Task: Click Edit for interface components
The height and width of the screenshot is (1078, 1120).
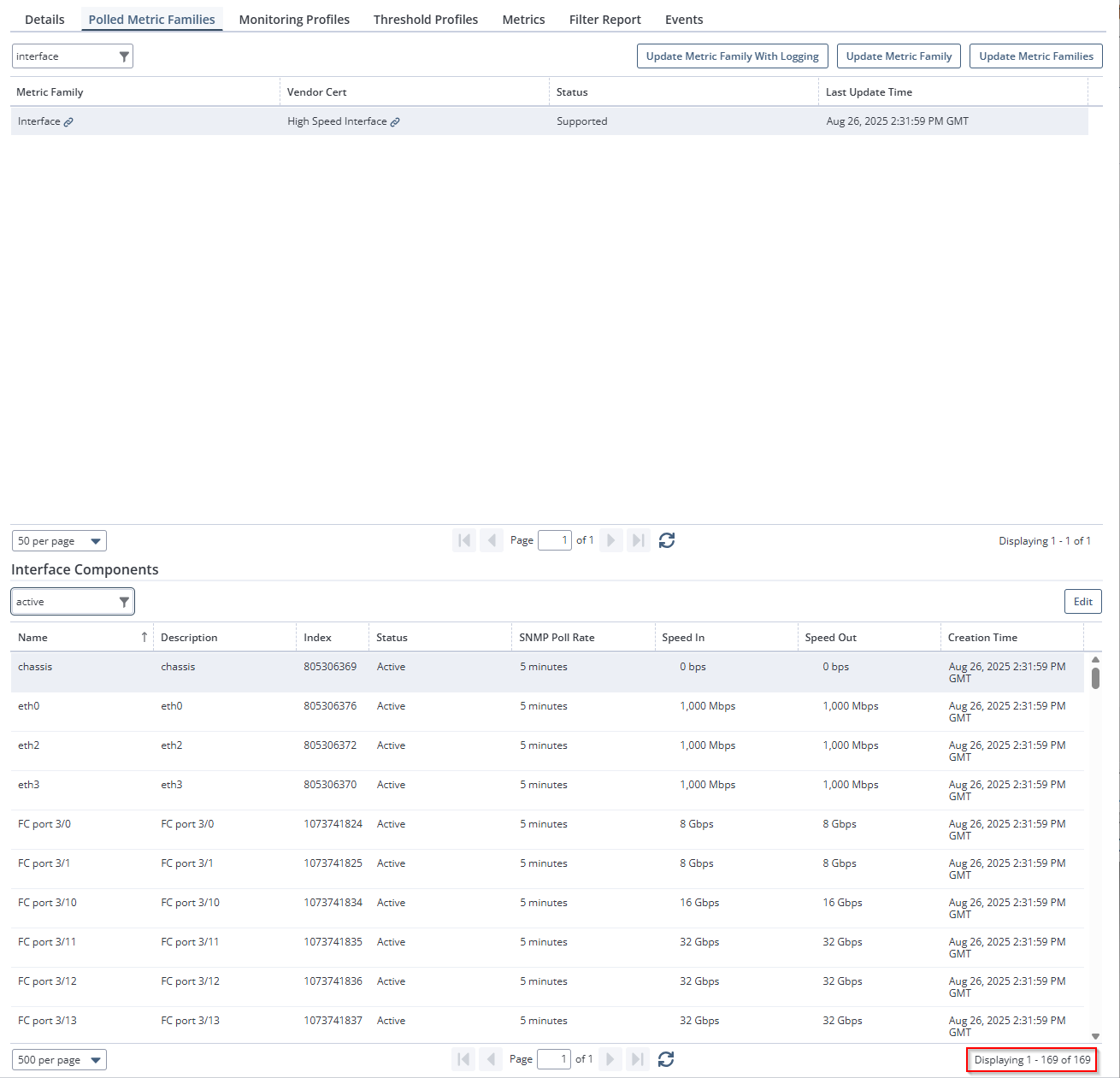Action: (1082, 601)
